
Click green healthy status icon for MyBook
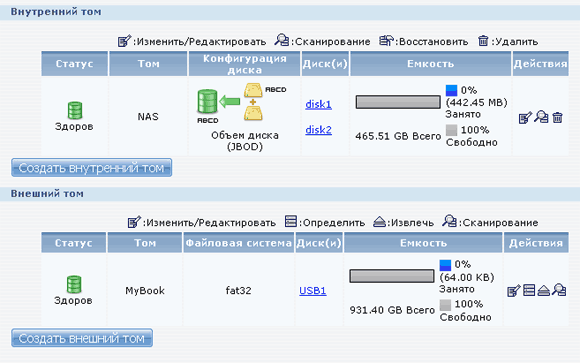click(x=74, y=284)
